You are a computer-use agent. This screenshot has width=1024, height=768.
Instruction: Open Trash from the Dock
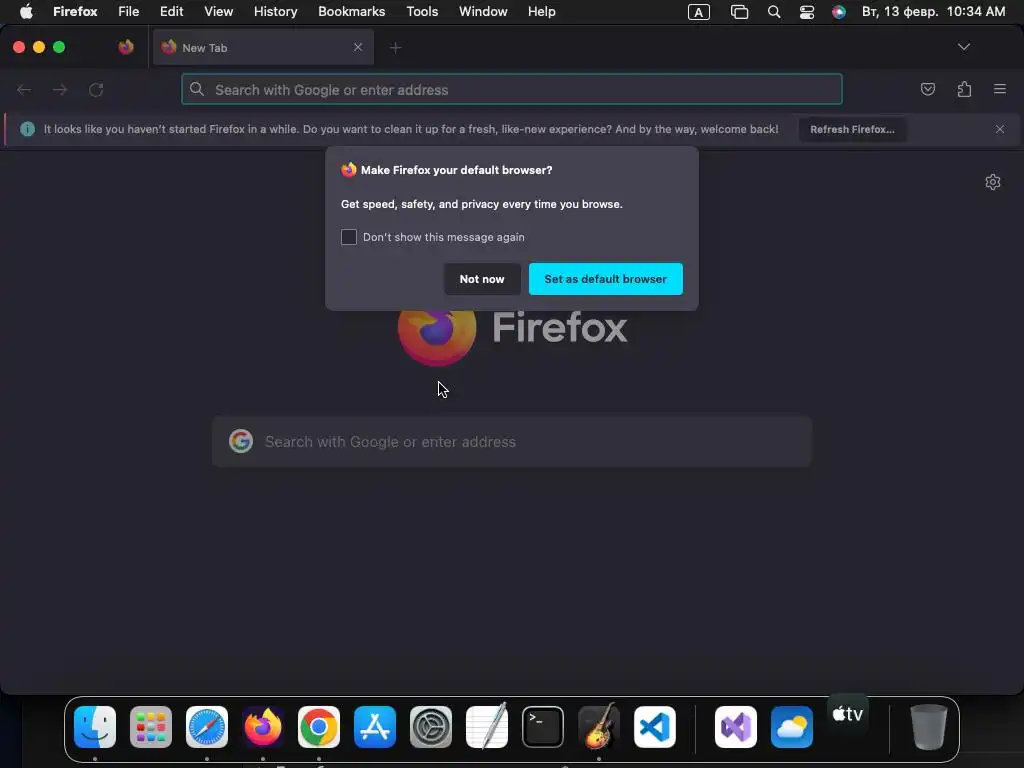tap(928, 727)
